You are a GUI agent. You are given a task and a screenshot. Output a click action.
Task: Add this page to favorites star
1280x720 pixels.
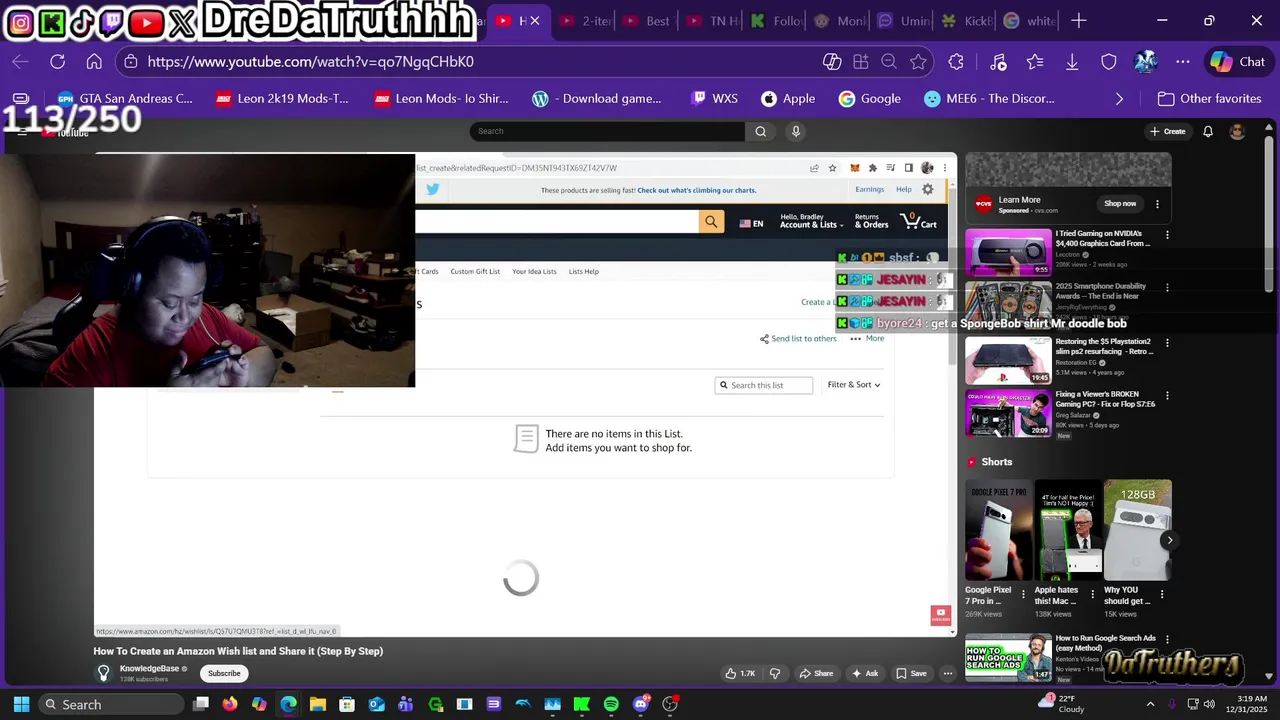pyautogui.click(x=918, y=62)
